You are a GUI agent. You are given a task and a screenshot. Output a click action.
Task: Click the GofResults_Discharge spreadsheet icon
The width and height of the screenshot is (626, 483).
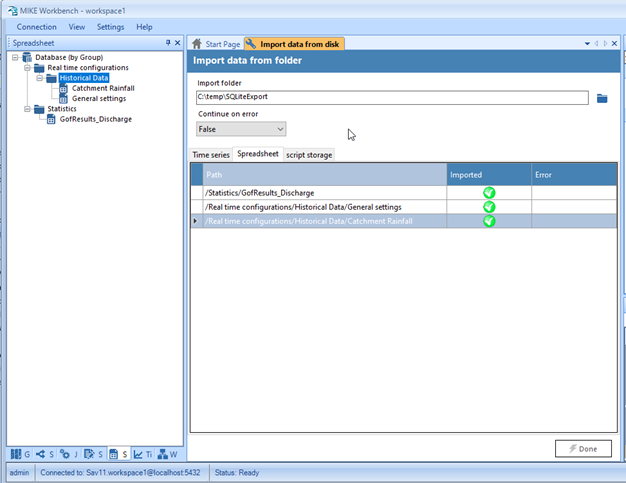[51, 119]
